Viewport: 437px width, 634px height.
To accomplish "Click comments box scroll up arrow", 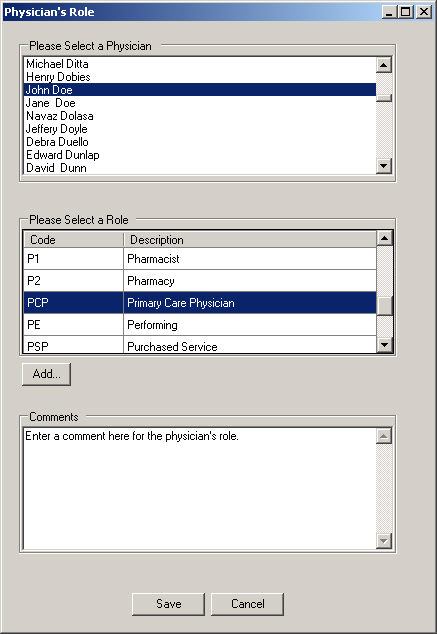I will [384, 436].
